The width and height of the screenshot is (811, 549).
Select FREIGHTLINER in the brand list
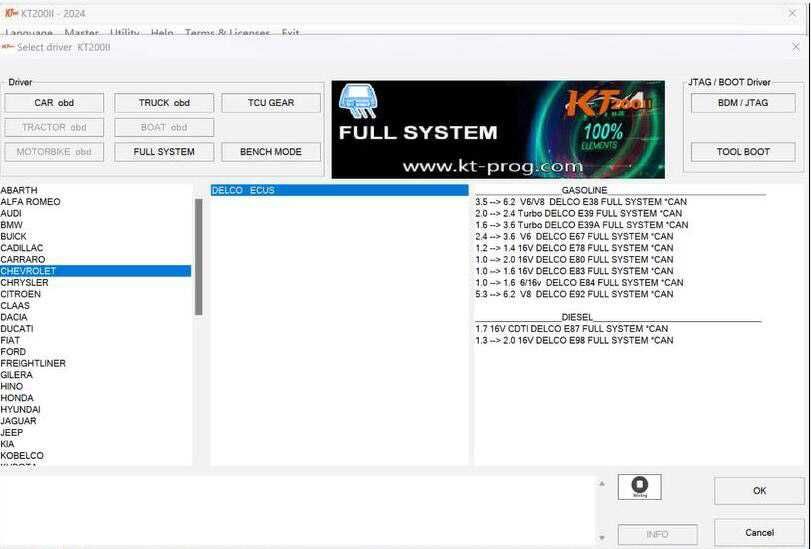tap(96, 363)
